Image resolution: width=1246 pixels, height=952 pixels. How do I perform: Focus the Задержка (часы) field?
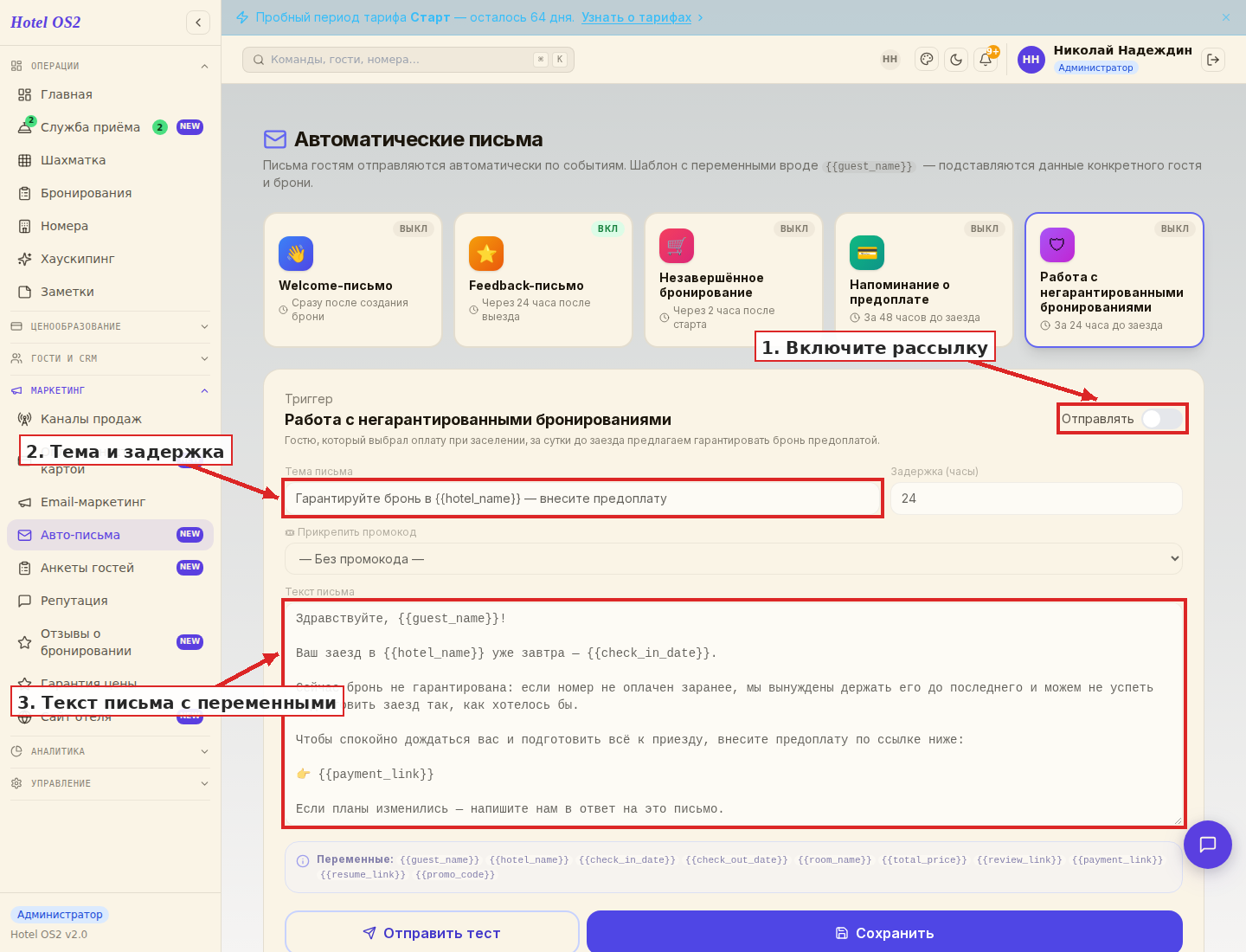1037,499
